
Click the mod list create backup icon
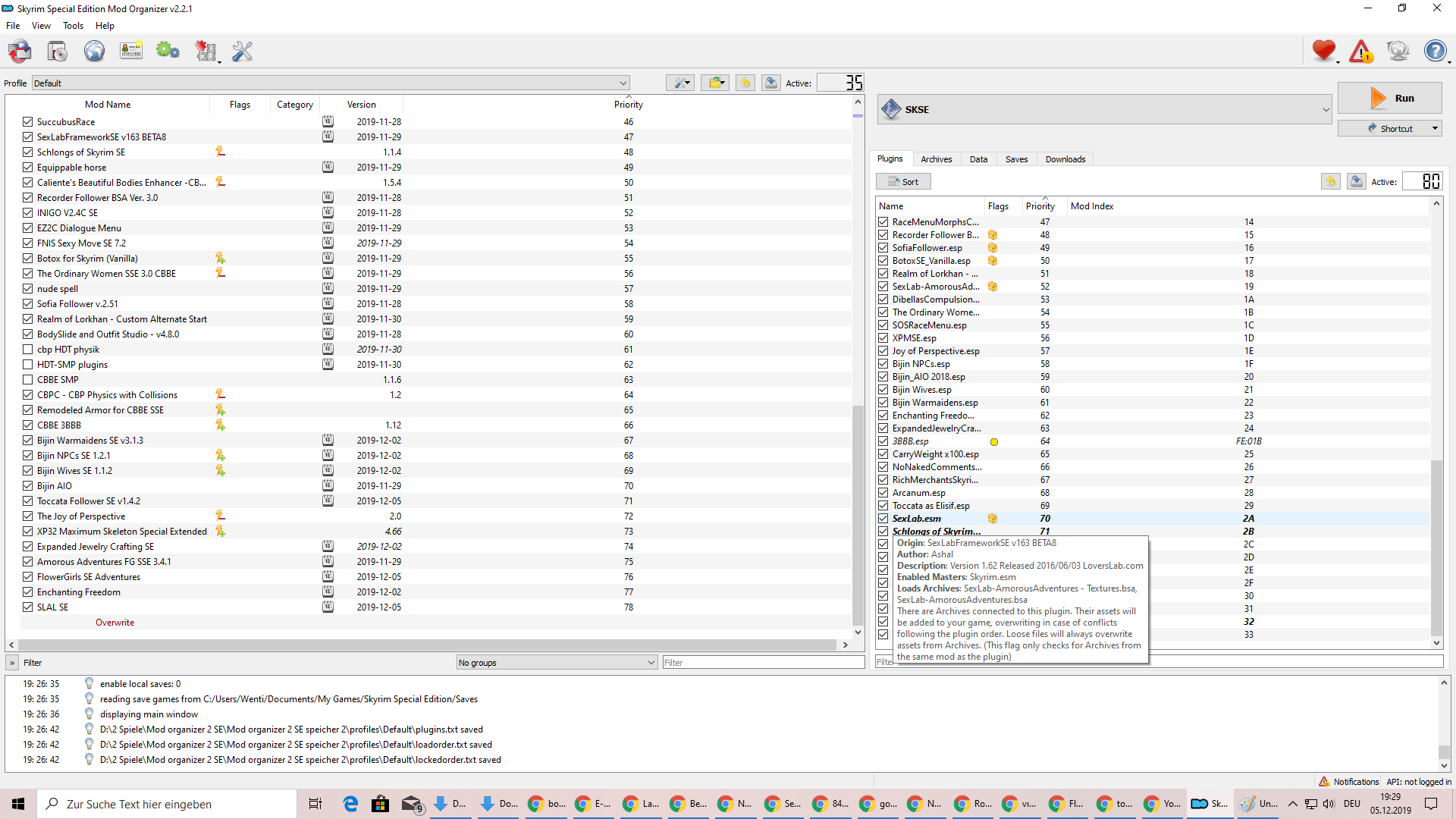[x=771, y=83]
